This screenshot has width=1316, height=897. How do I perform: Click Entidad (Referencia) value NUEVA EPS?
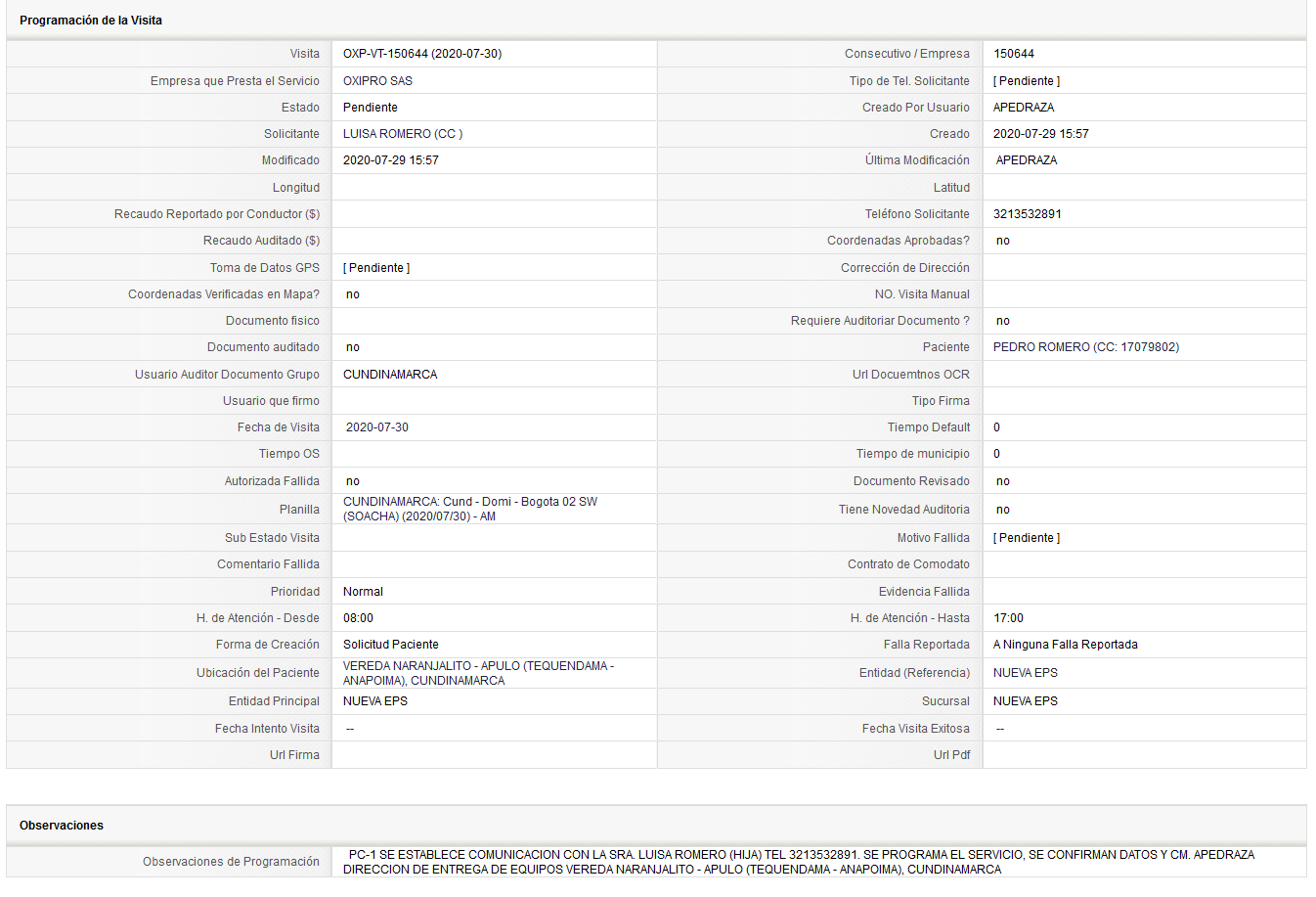click(x=1026, y=673)
